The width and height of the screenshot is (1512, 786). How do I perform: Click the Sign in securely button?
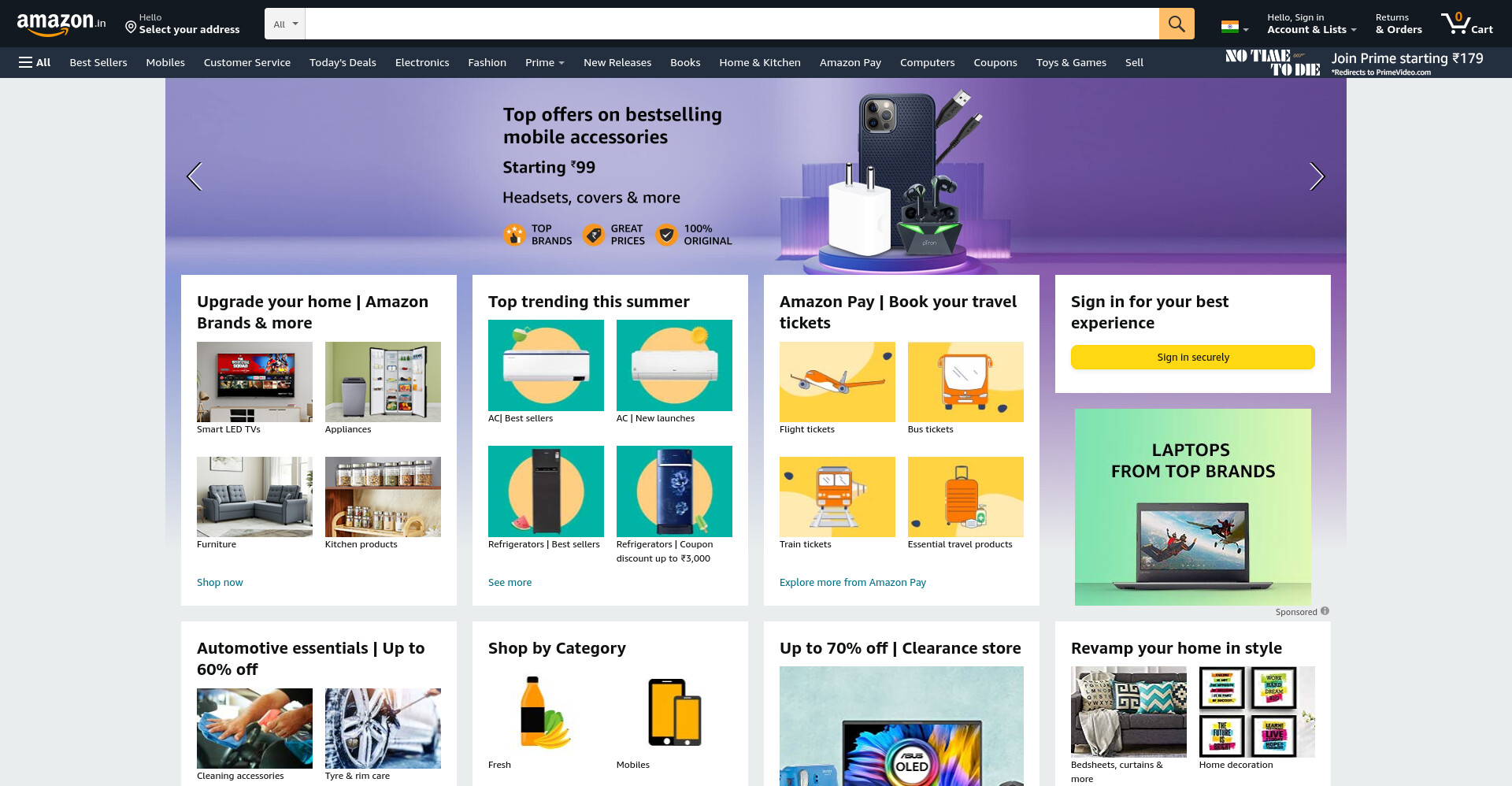pos(1193,357)
